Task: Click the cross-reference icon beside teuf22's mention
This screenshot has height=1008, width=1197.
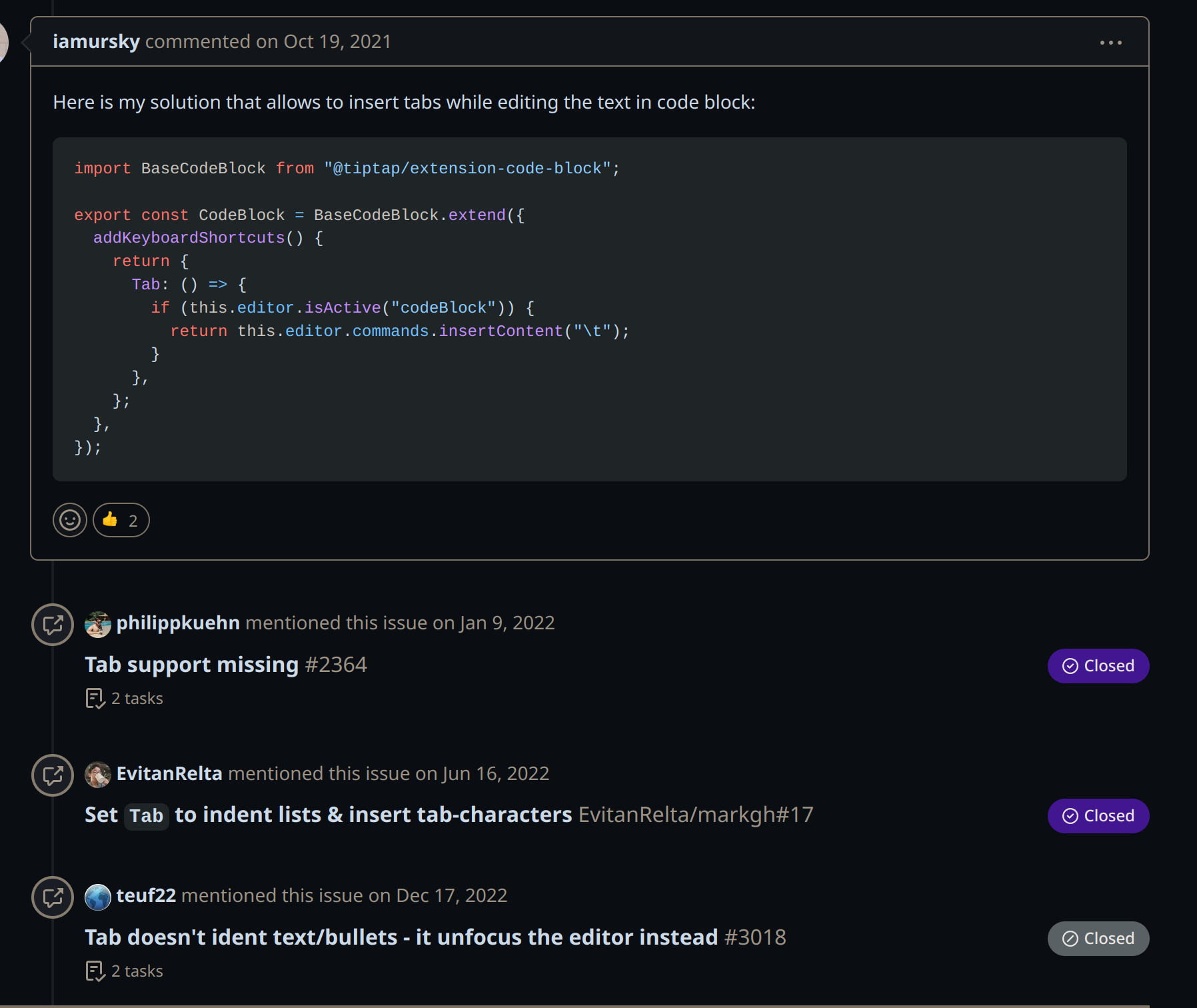Action: (x=53, y=897)
